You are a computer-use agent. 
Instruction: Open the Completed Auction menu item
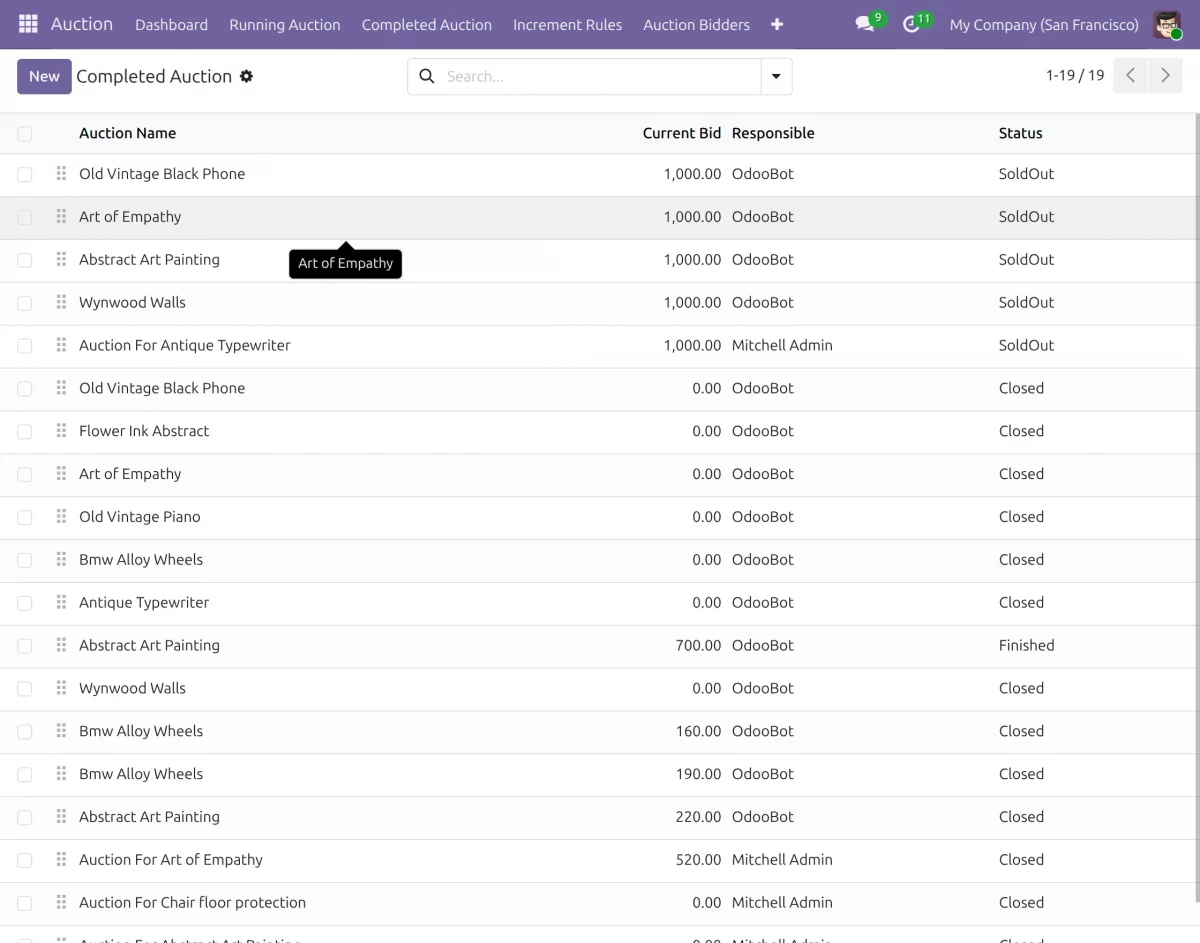tap(427, 24)
